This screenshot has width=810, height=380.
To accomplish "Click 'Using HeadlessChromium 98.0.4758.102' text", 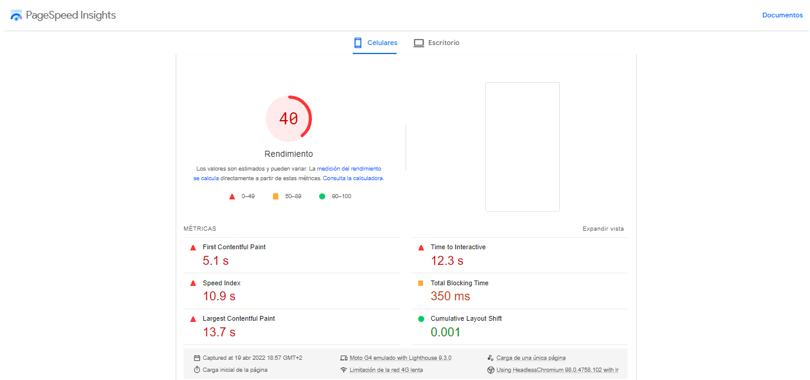I will point(558,370).
